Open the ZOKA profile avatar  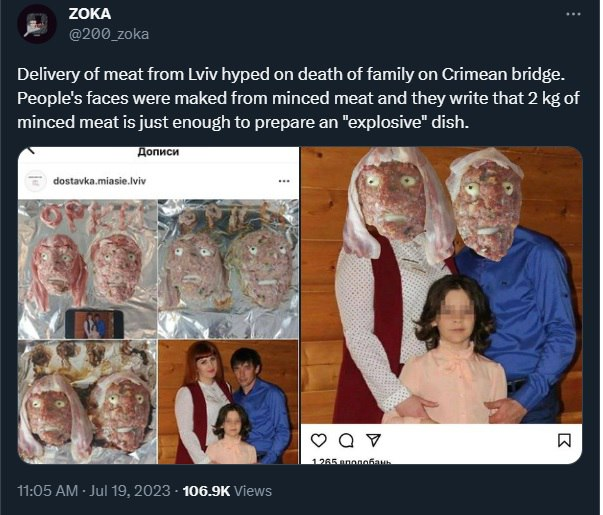point(37,24)
